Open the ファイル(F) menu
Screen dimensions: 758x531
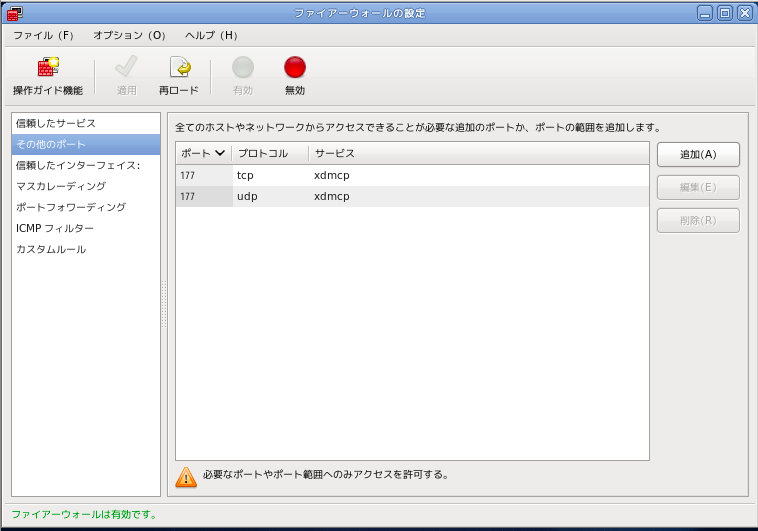[x=43, y=35]
